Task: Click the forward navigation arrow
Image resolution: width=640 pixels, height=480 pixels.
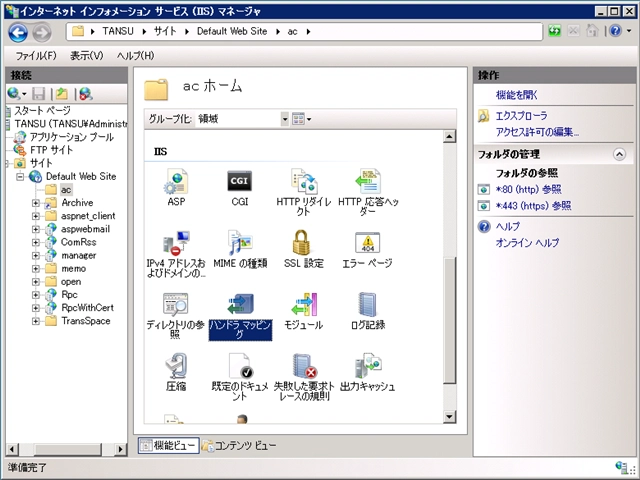Action: coord(42,32)
